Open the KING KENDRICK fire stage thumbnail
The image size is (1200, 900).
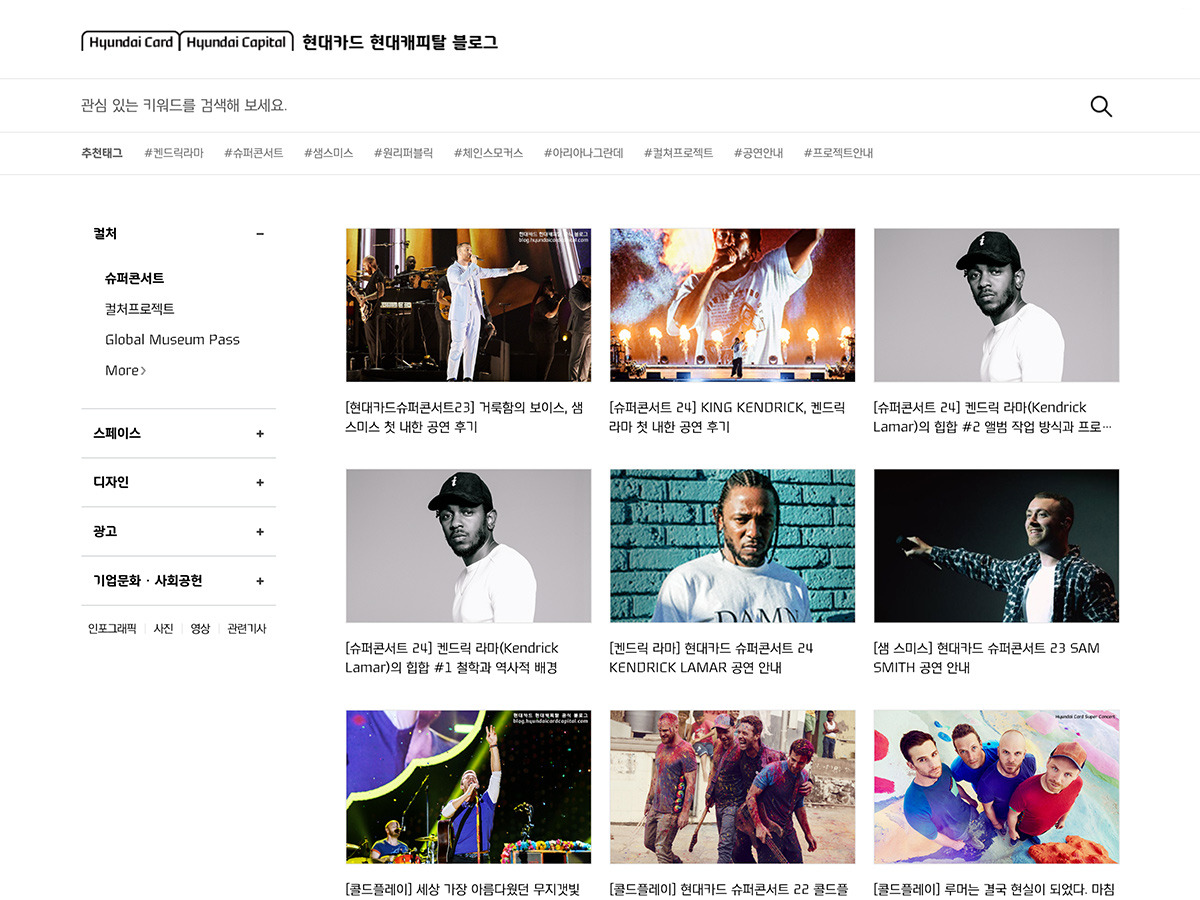click(732, 305)
